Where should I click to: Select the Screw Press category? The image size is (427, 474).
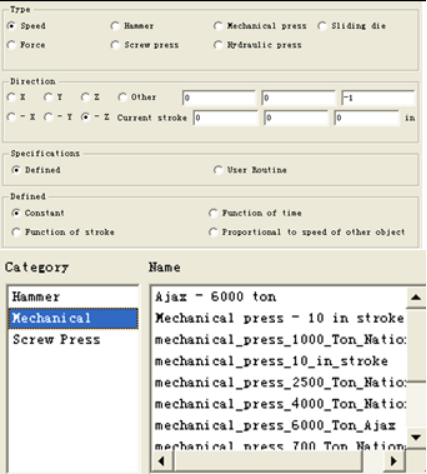(73, 340)
